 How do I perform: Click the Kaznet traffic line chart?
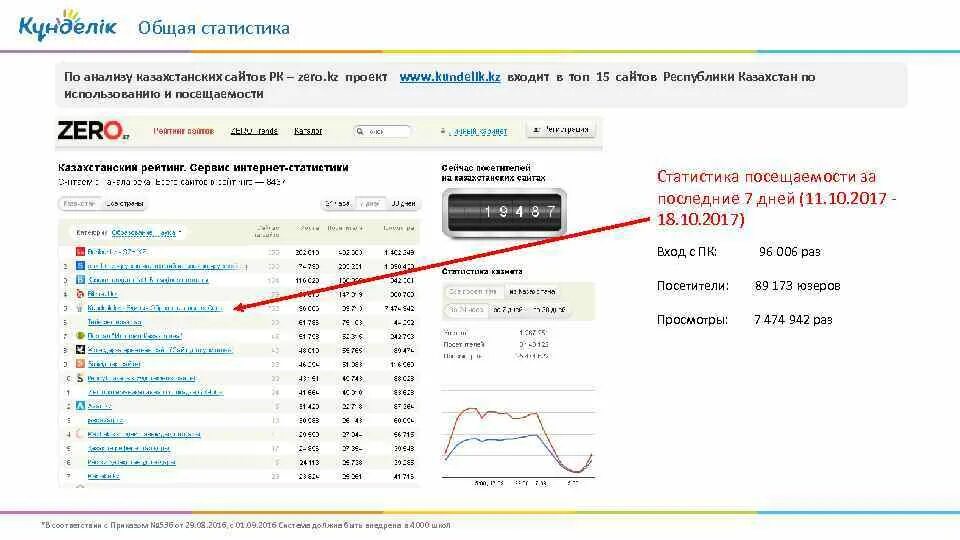pos(518,436)
